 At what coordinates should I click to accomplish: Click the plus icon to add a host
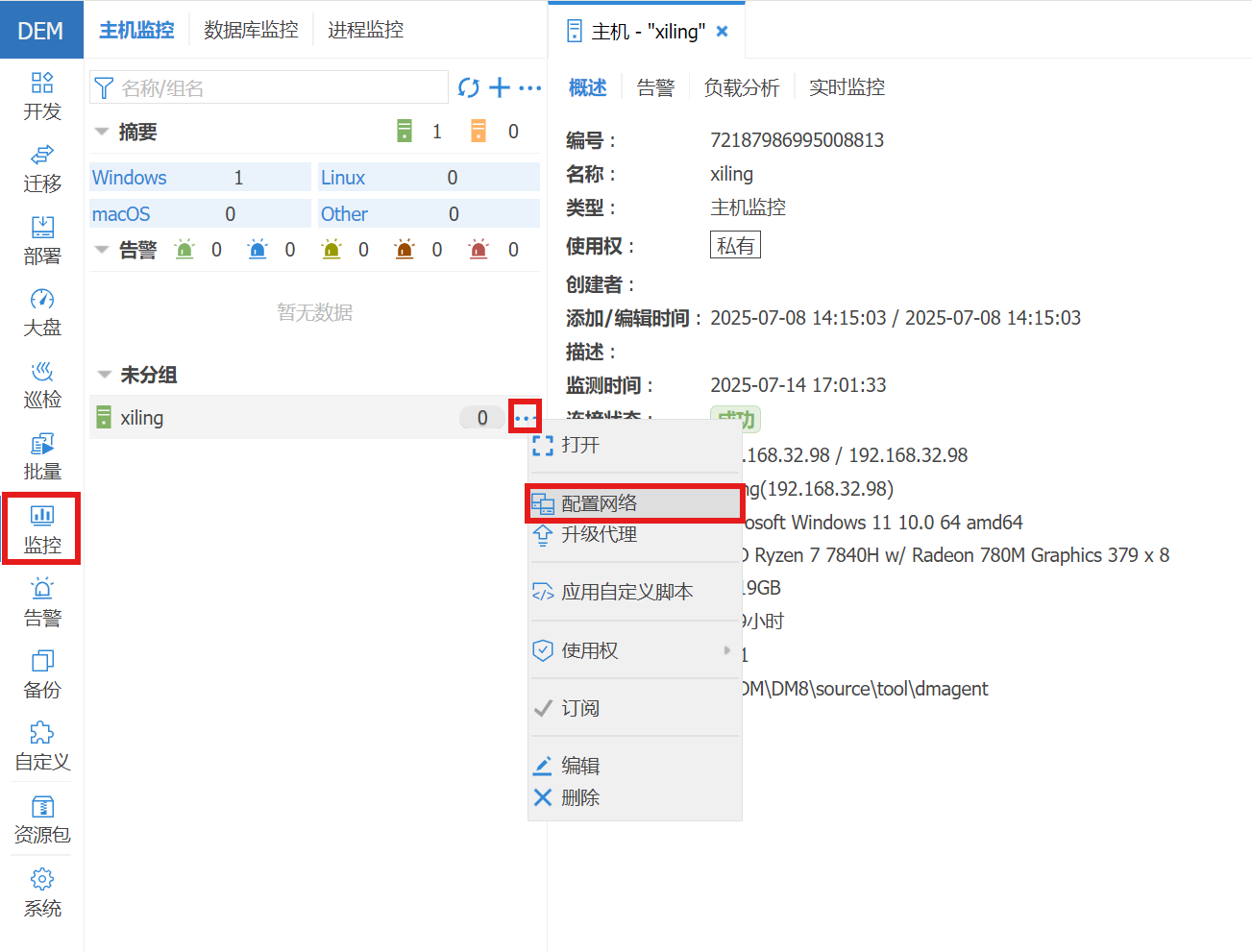(500, 87)
